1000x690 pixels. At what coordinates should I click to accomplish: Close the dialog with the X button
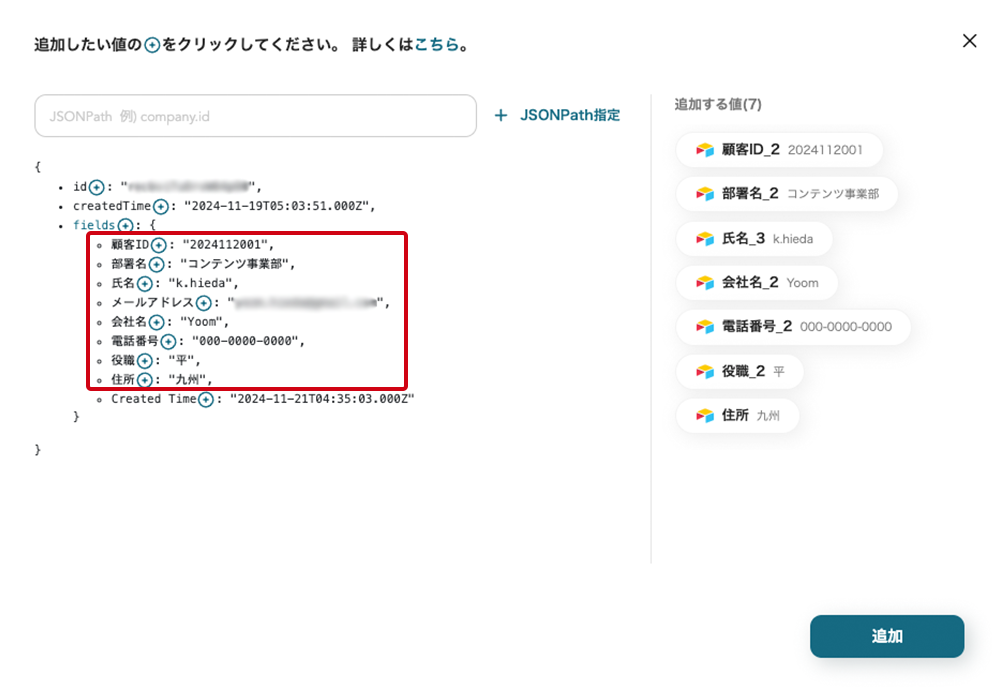969,41
